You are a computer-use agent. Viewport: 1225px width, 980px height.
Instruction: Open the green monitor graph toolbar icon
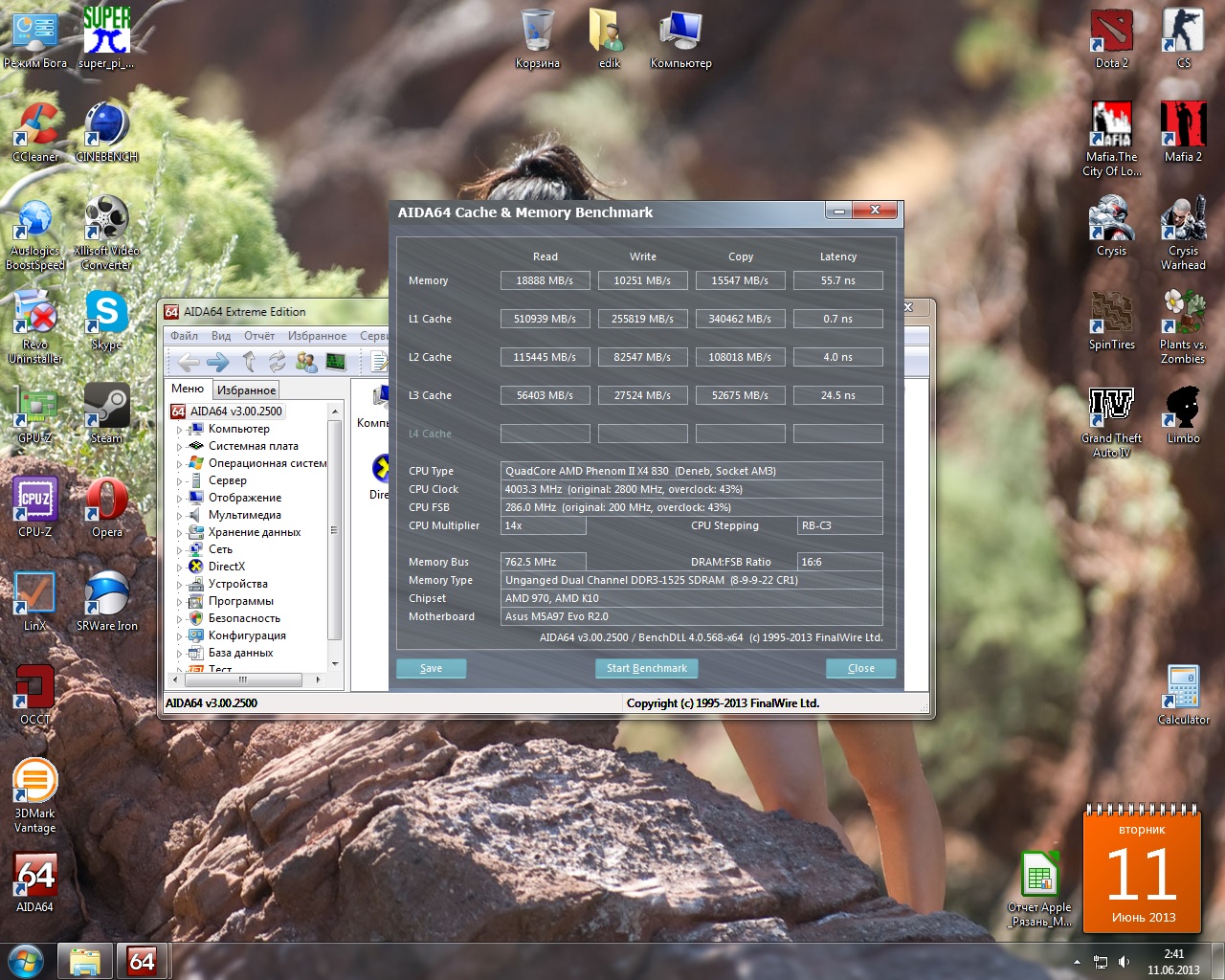[335, 362]
